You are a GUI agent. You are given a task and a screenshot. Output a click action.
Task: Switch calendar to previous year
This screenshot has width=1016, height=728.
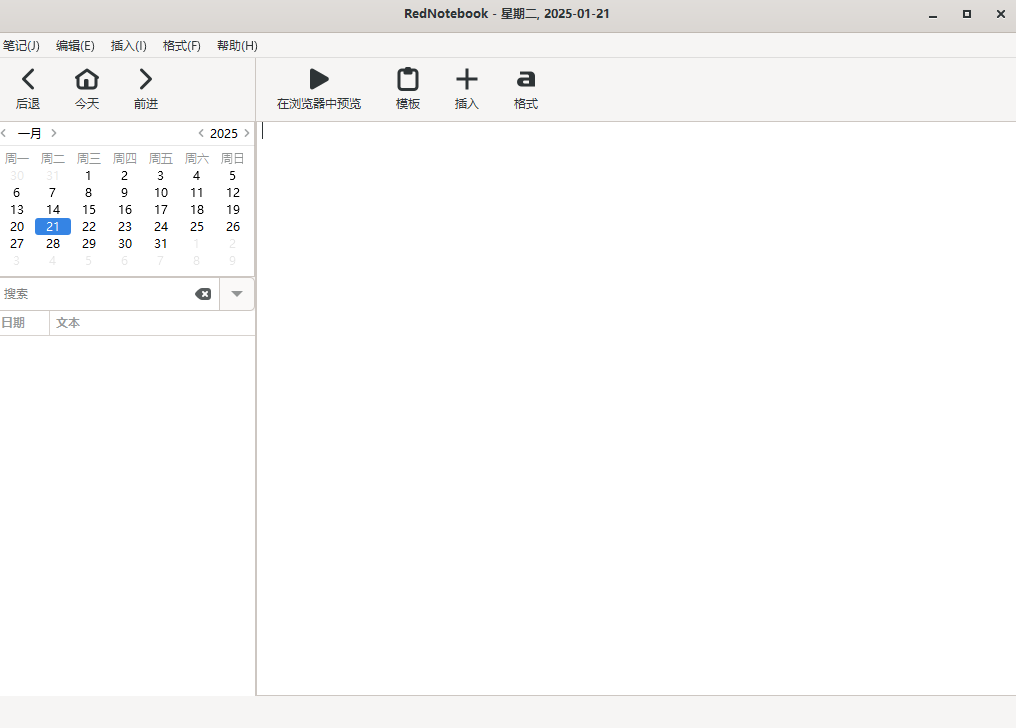click(201, 133)
